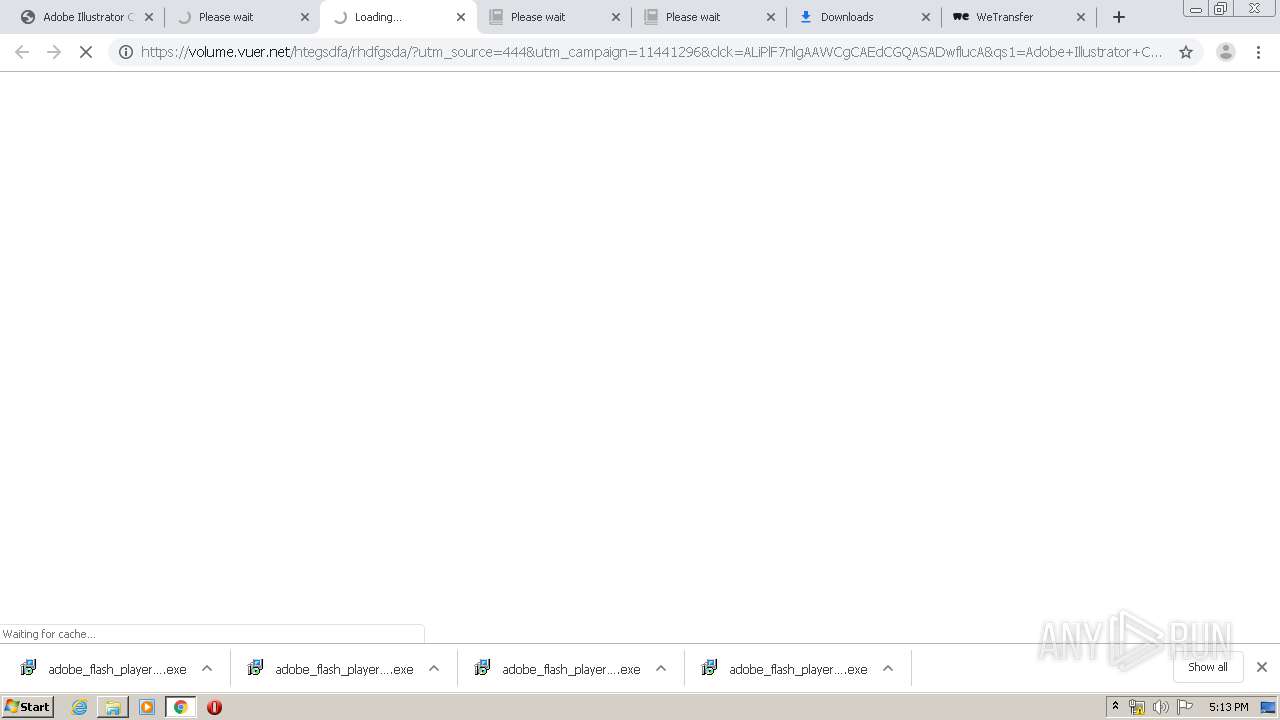Minimize the Chrome window
This screenshot has height=720, width=1280.
tap(1196, 9)
